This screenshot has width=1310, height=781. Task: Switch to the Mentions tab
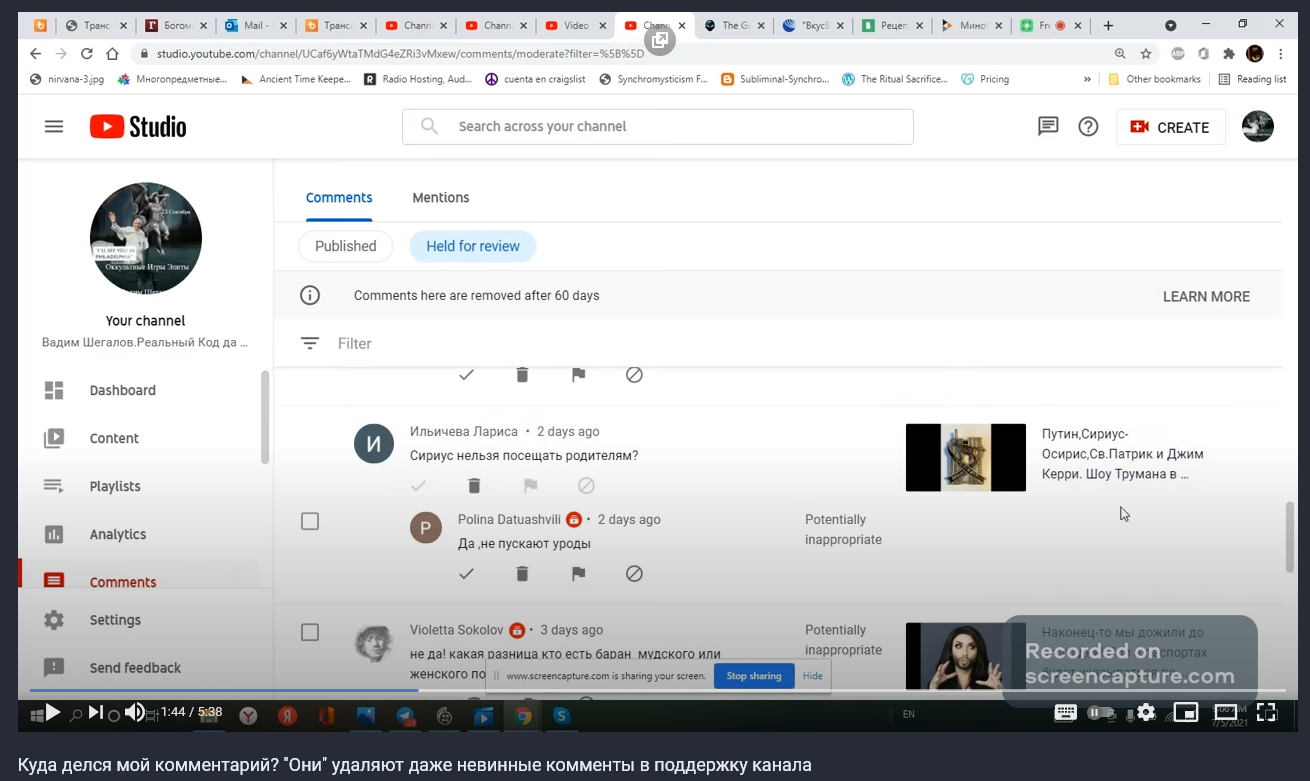(441, 198)
